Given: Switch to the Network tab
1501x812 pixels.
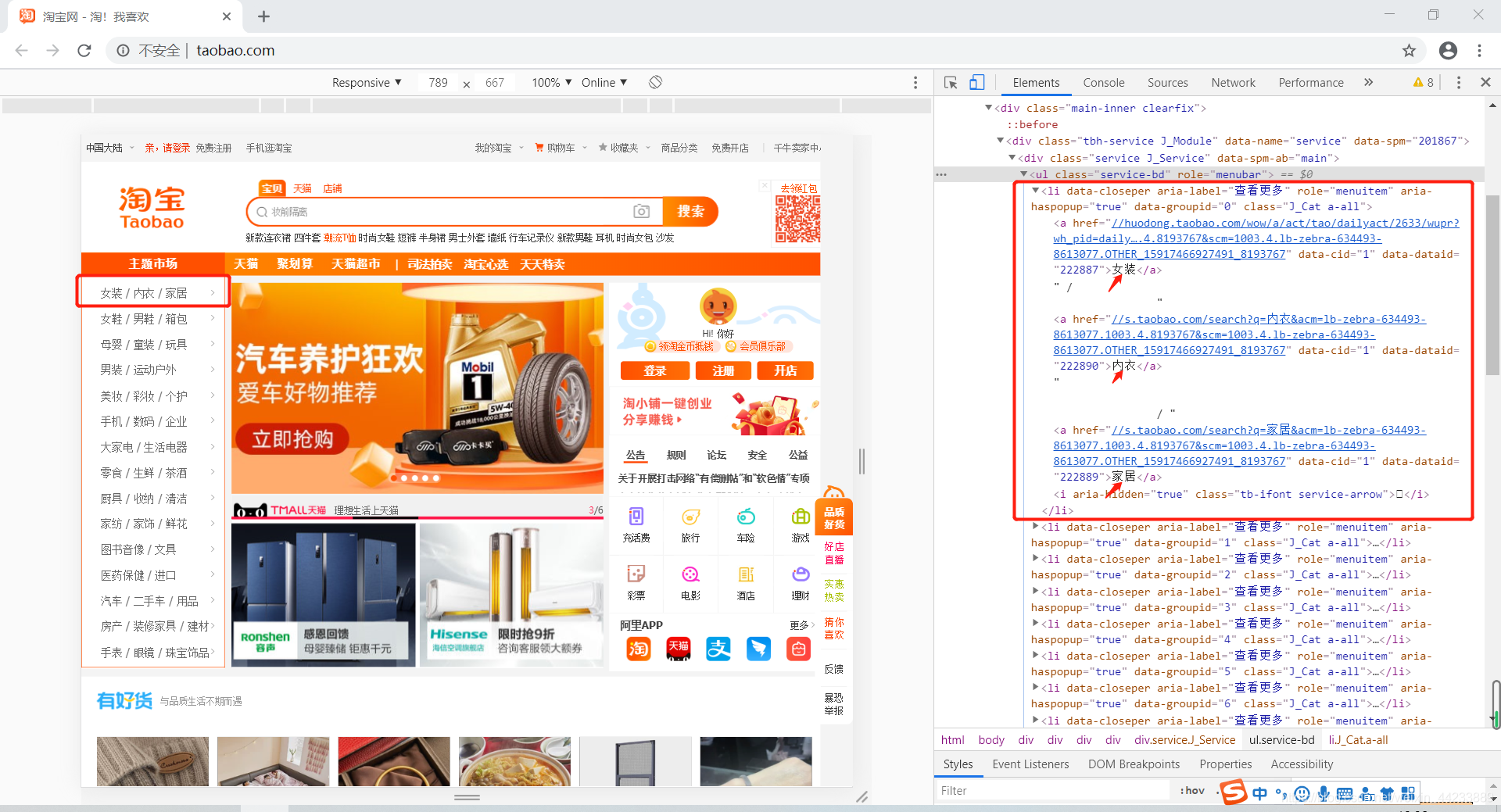Looking at the screenshot, I should tap(1233, 82).
